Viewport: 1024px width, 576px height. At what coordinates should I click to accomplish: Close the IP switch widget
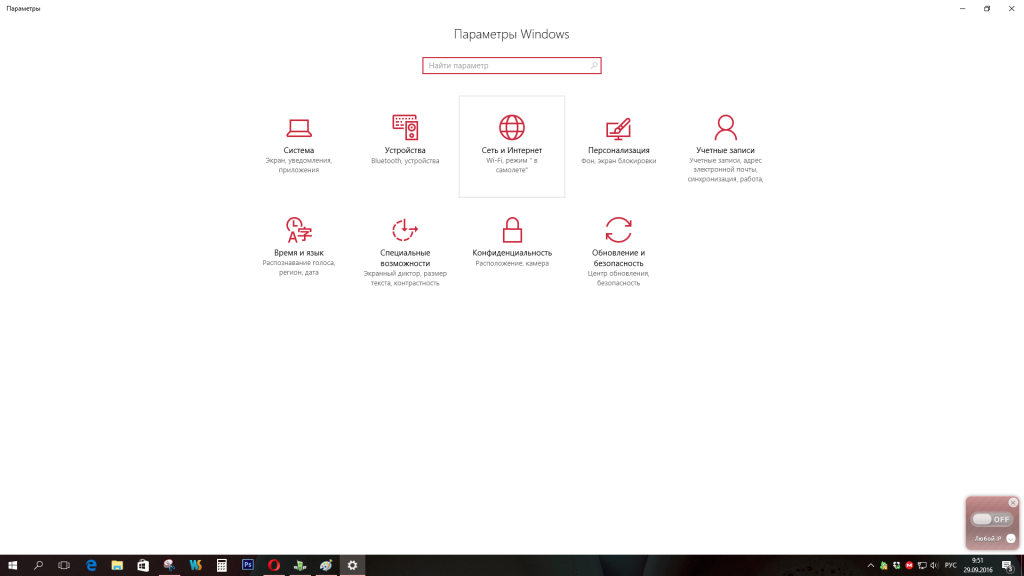(x=1013, y=502)
